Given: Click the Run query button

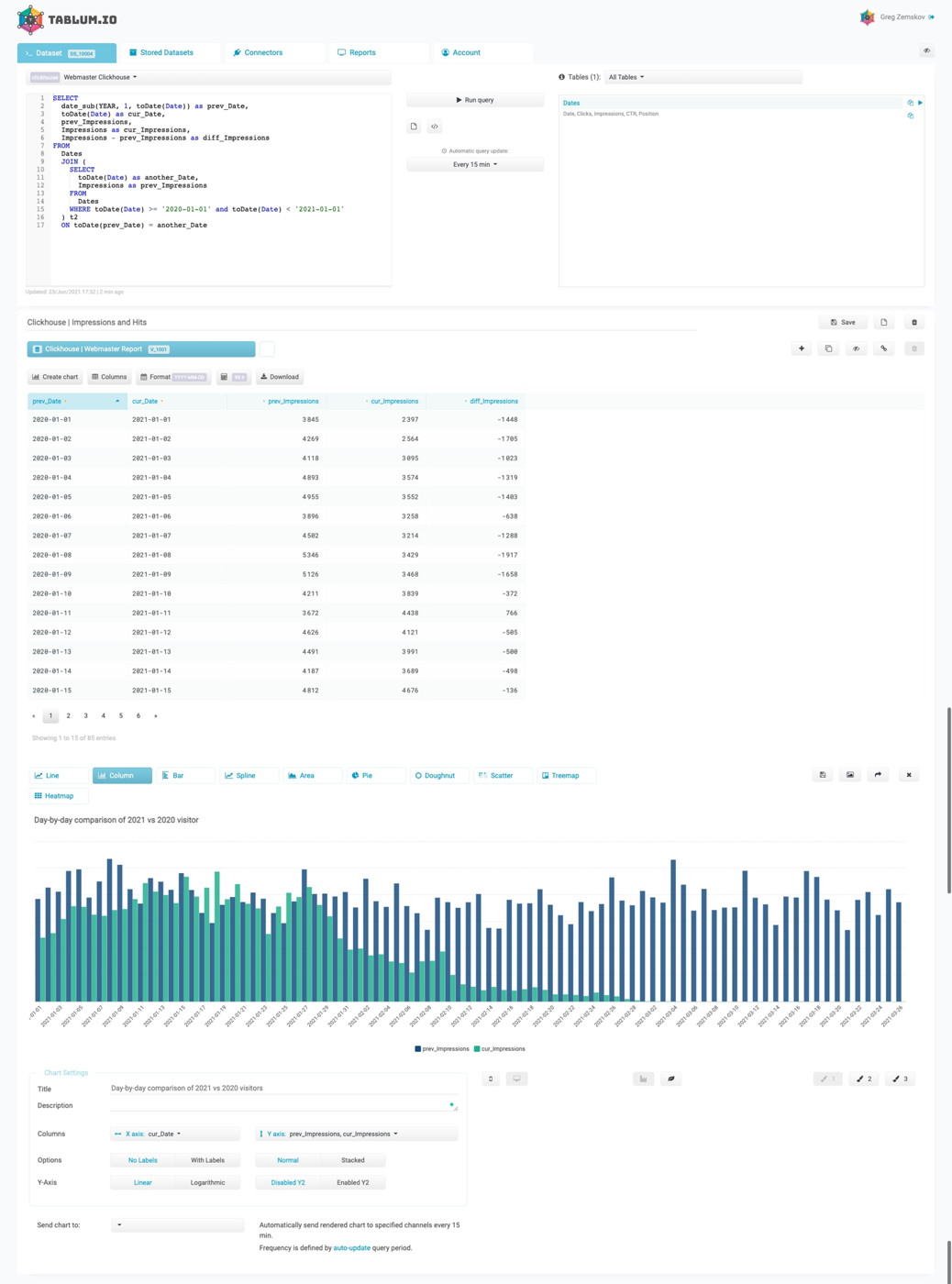Looking at the screenshot, I should 475,100.
